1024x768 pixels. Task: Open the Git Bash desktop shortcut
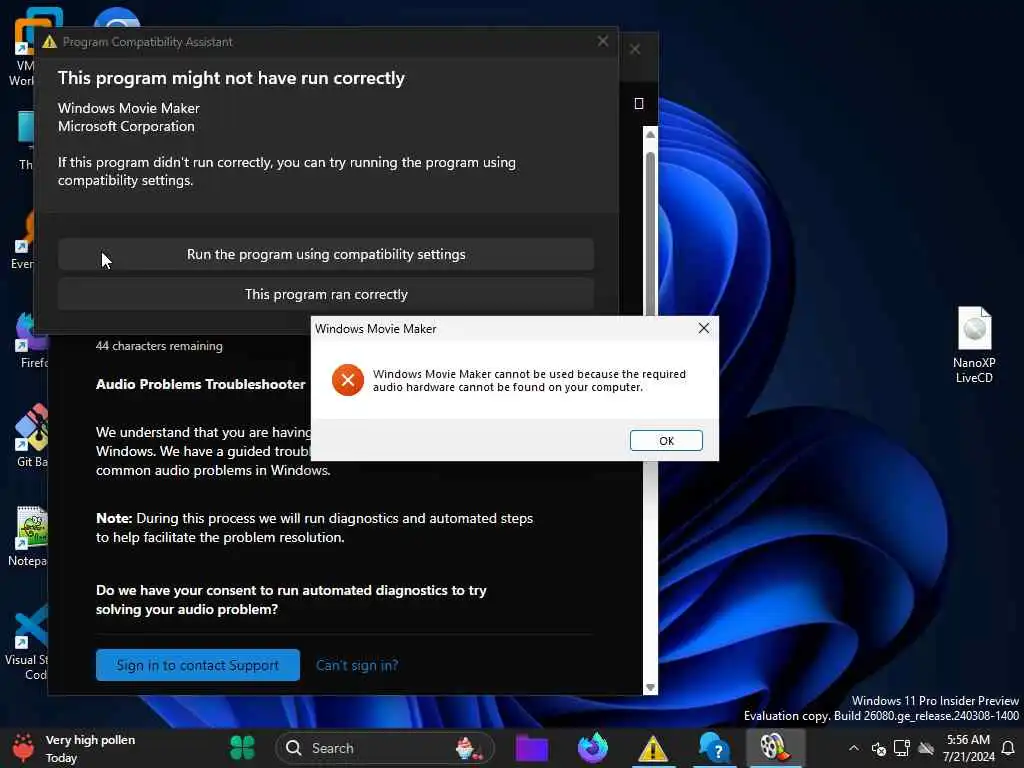coord(31,435)
